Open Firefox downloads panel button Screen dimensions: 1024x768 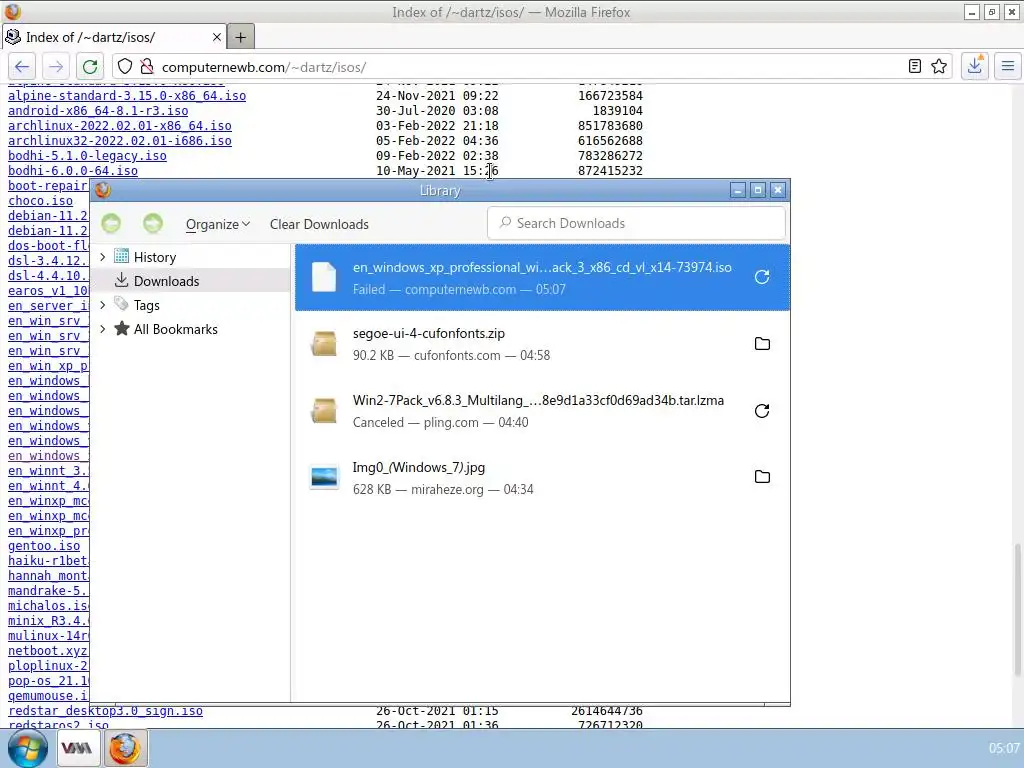pyautogui.click(x=974, y=67)
